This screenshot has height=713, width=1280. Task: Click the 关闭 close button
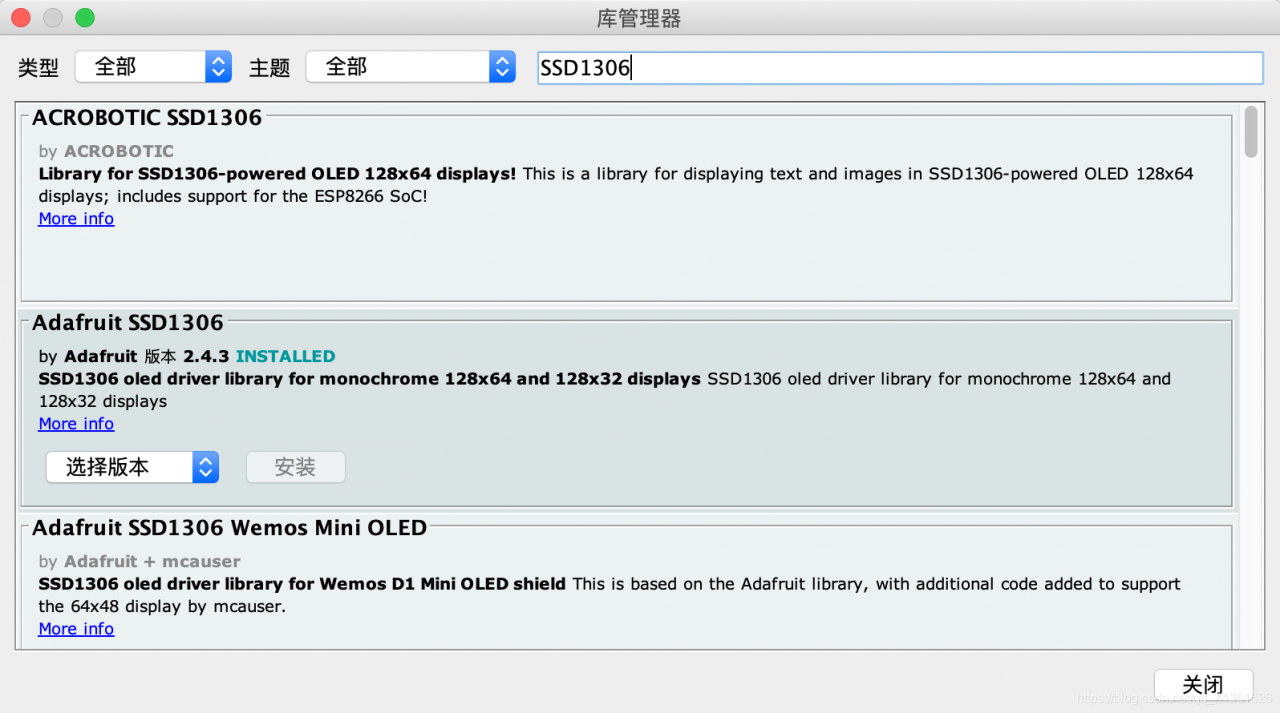click(1203, 685)
